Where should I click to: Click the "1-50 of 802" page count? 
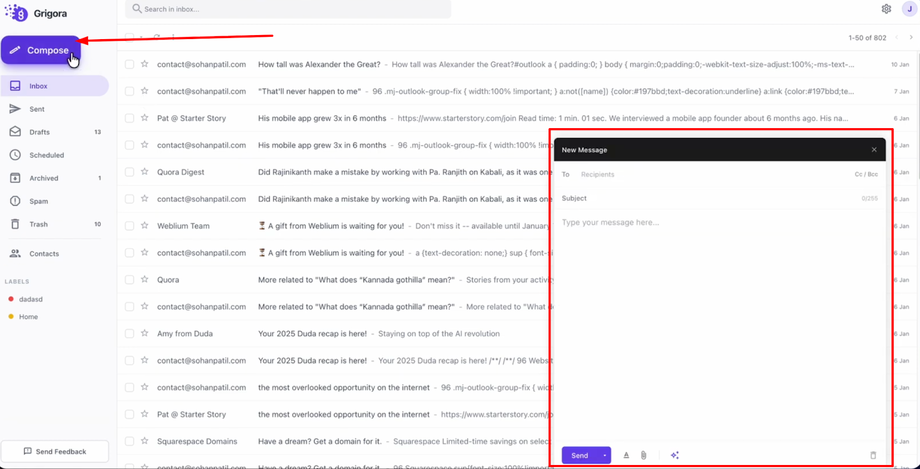(x=867, y=38)
